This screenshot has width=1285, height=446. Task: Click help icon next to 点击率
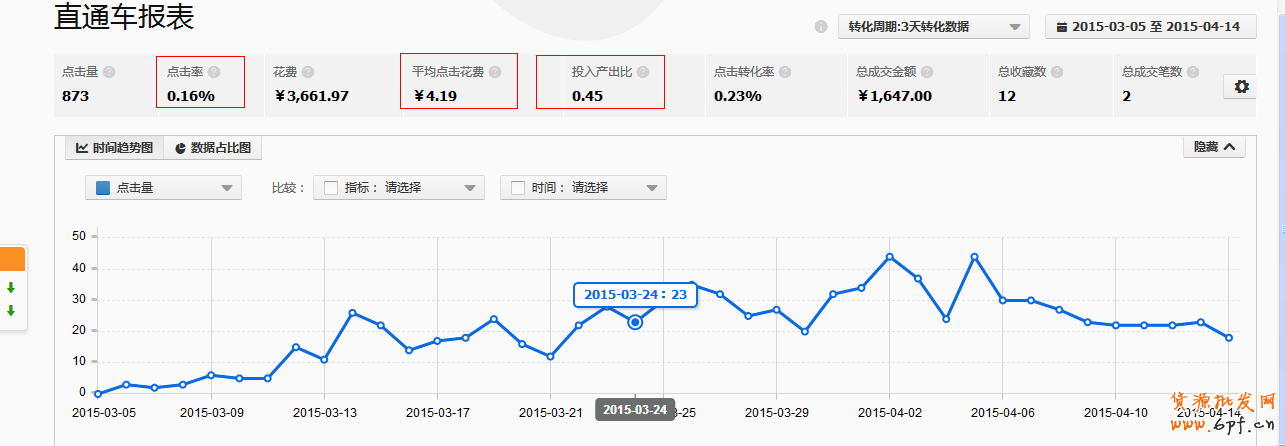pyautogui.click(x=213, y=72)
